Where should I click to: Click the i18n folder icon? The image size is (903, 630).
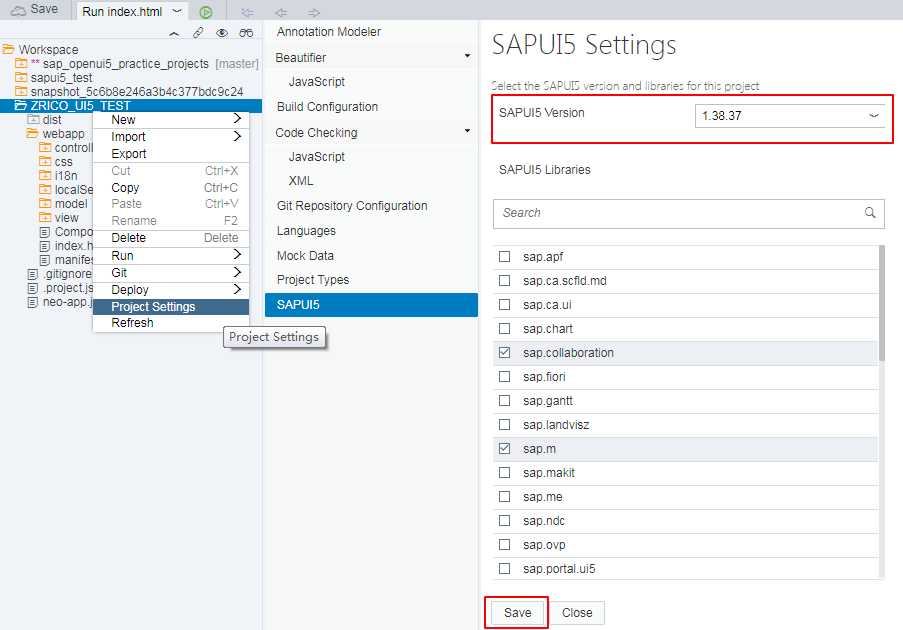[x=45, y=175]
